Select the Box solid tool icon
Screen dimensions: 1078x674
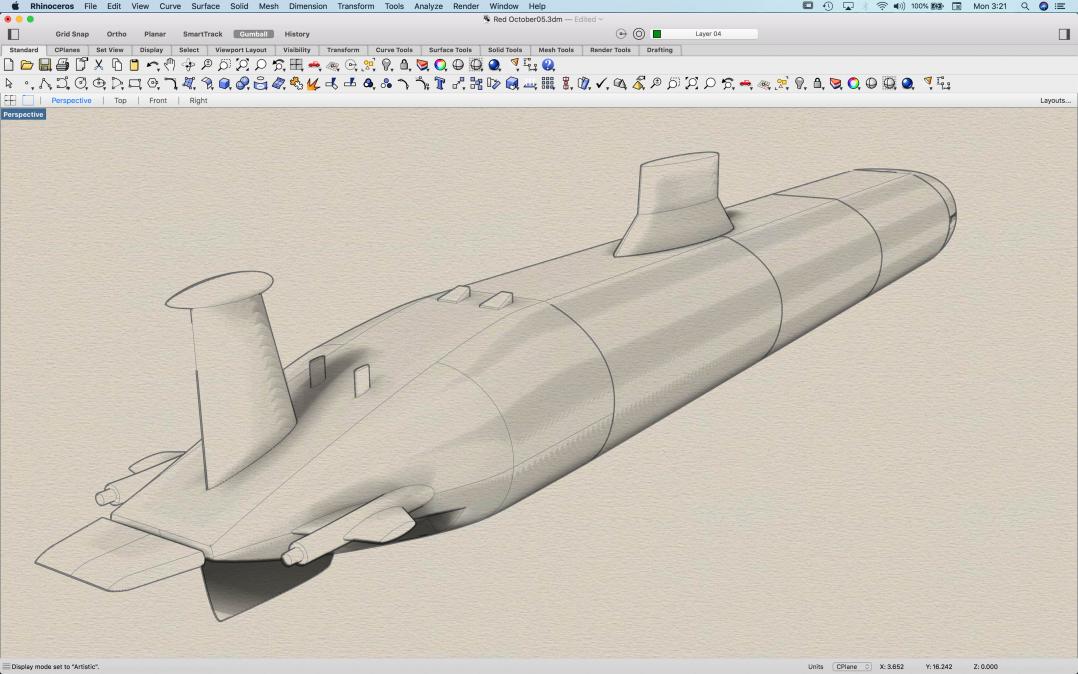point(225,84)
